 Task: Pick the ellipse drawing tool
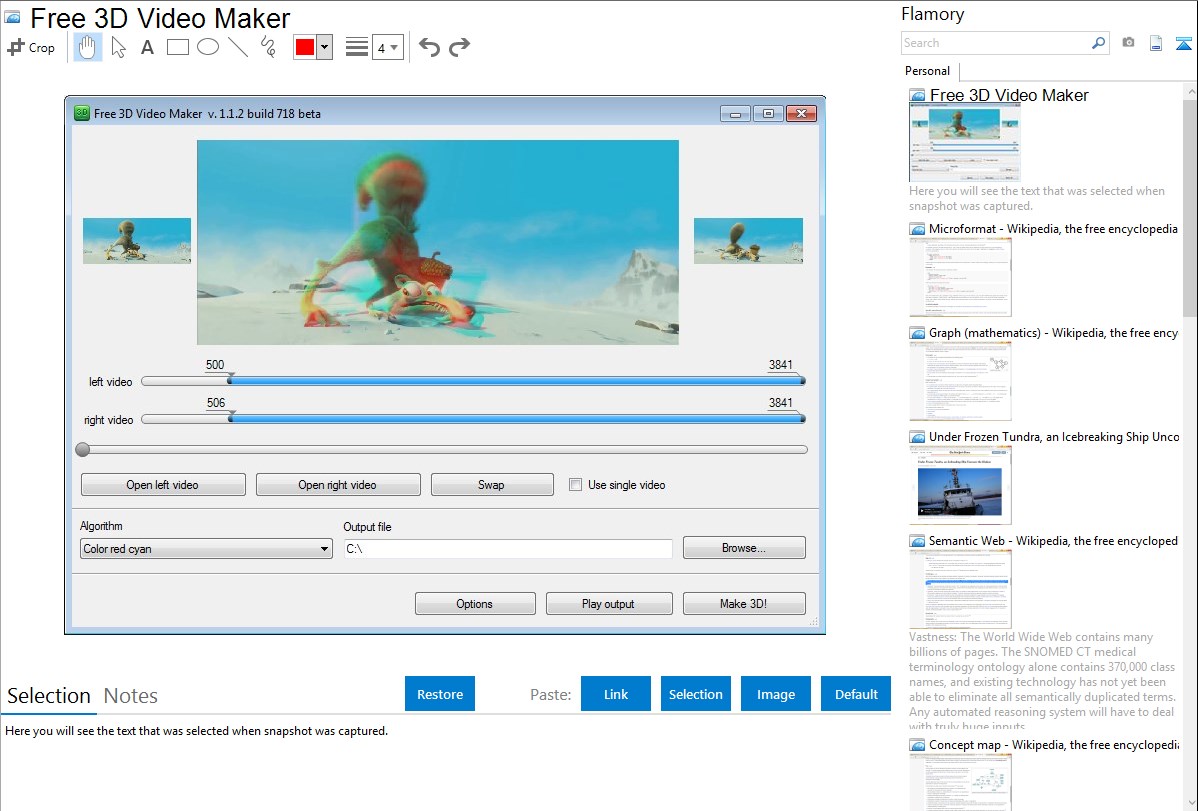(208, 47)
